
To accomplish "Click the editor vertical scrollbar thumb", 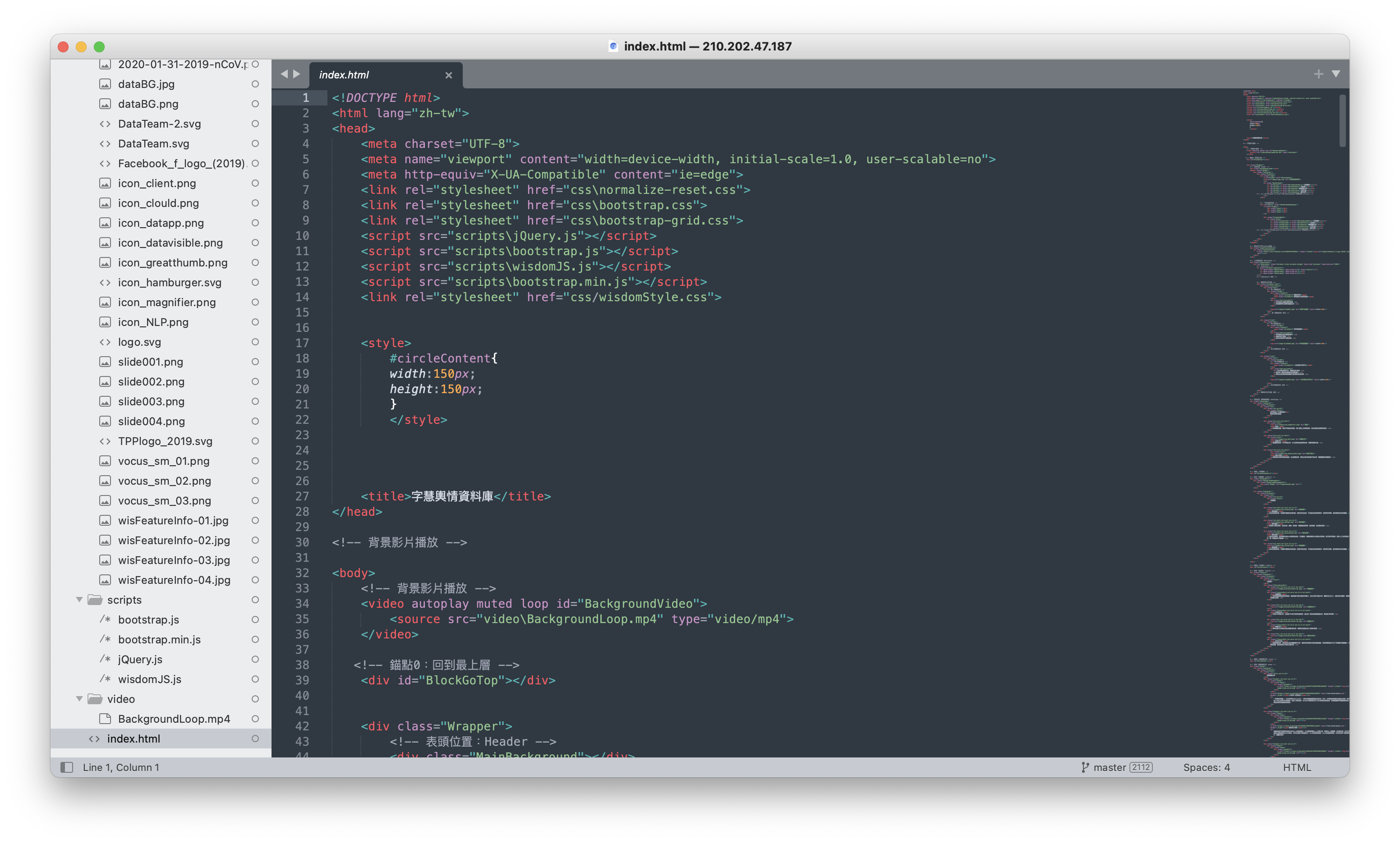I will coord(1343,120).
